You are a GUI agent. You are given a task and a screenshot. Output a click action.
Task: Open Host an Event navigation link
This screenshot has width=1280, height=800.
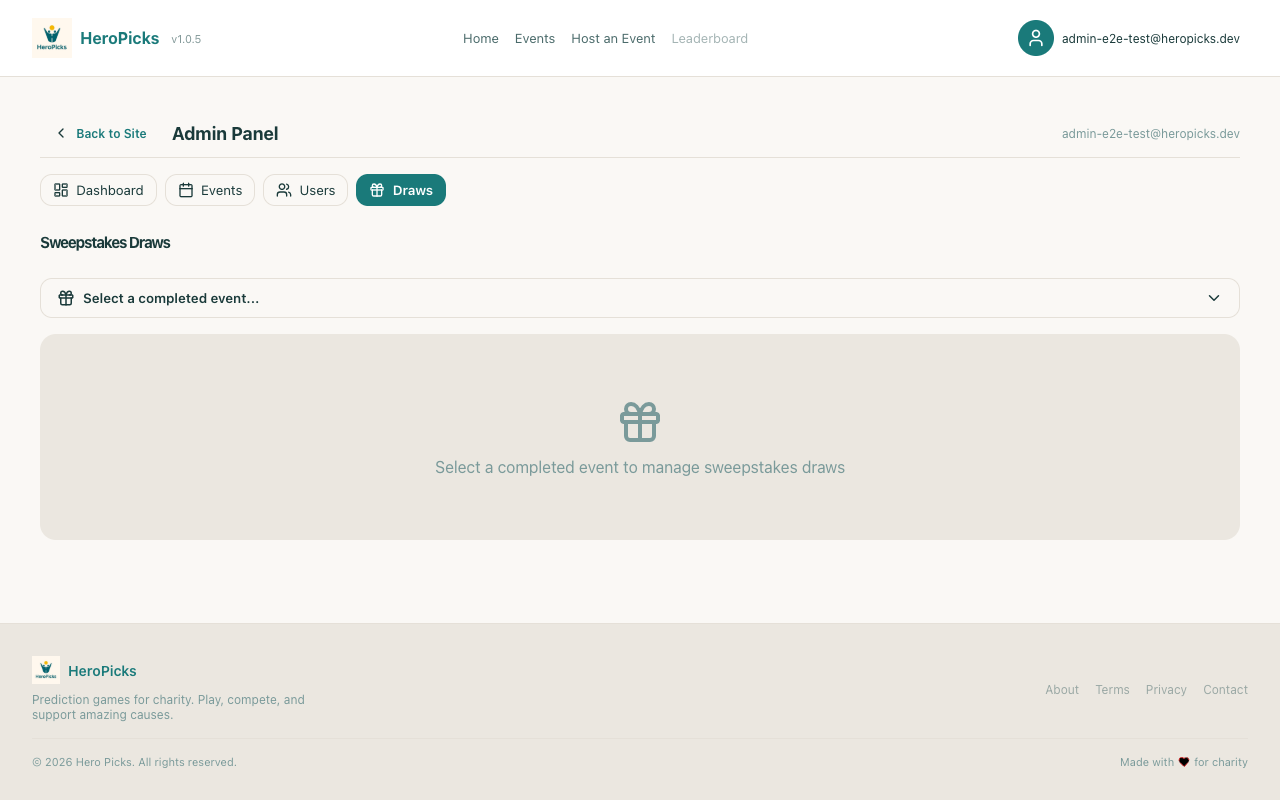tap(613, 38)
